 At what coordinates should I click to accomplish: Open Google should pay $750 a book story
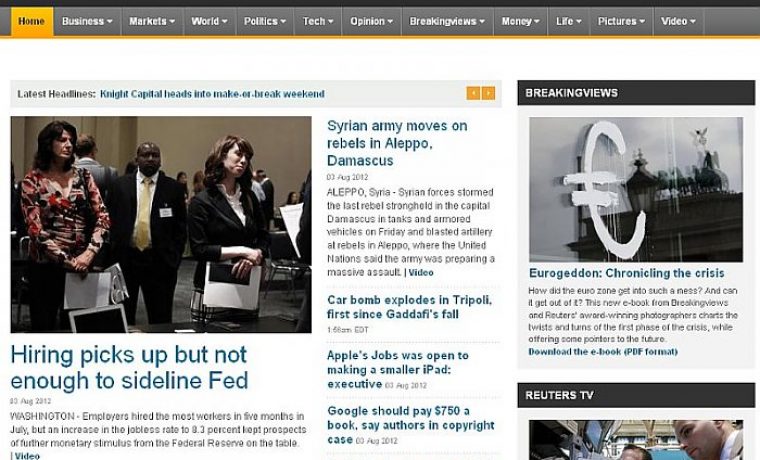[x=411, y=425]
